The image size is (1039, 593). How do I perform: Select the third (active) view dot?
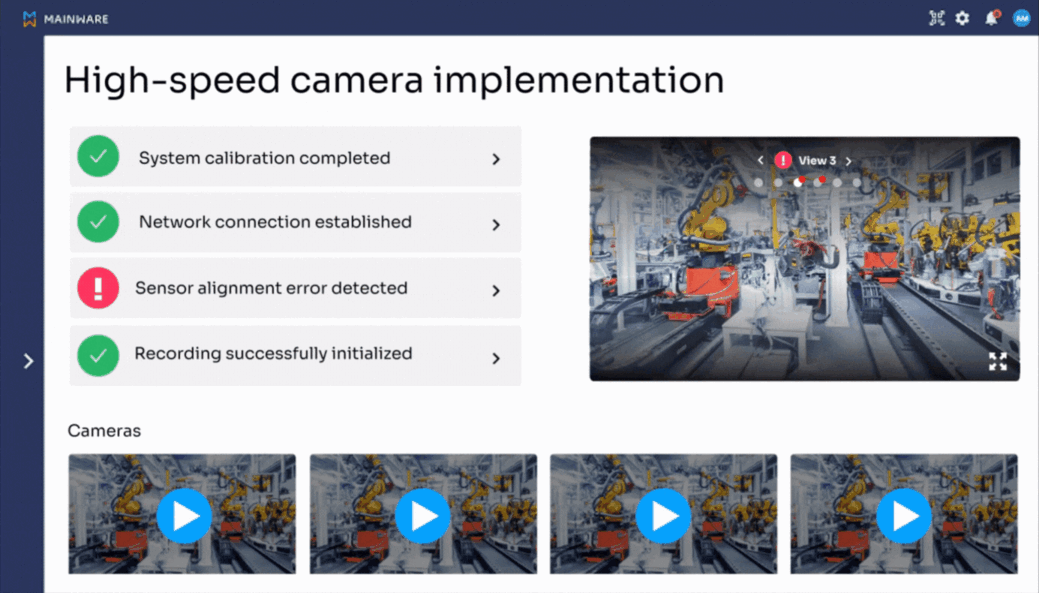coord(798,182)
